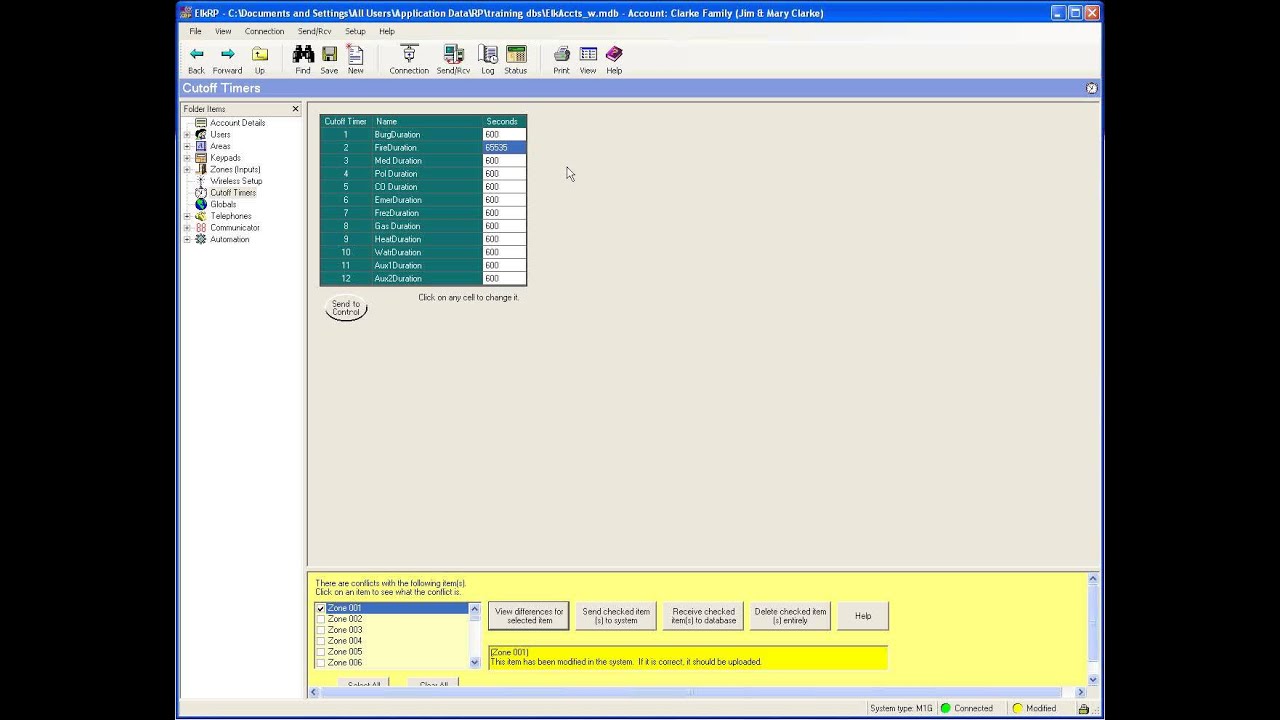
Task: Open Find with the binoculars icon
Action: [x=303, y=60]
